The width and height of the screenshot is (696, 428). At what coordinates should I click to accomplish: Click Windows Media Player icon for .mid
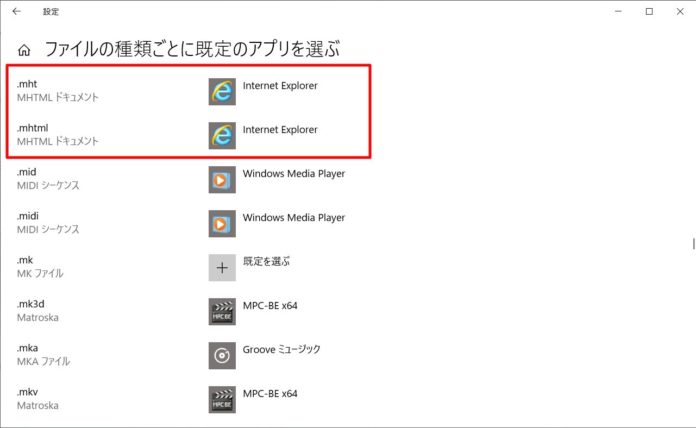tap(222, 179)
